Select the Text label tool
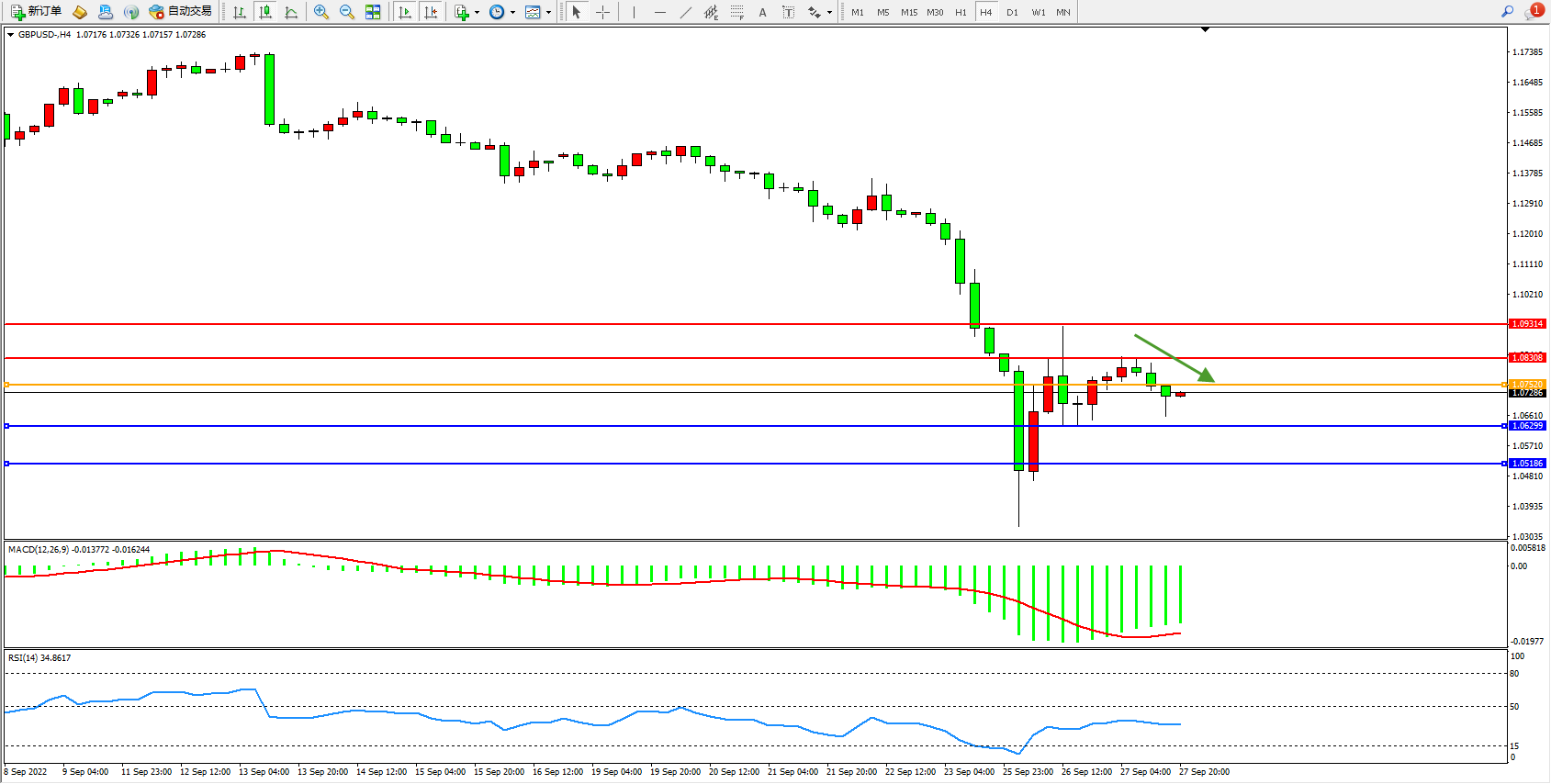1551x784 pixels. (x=788, y=12)
